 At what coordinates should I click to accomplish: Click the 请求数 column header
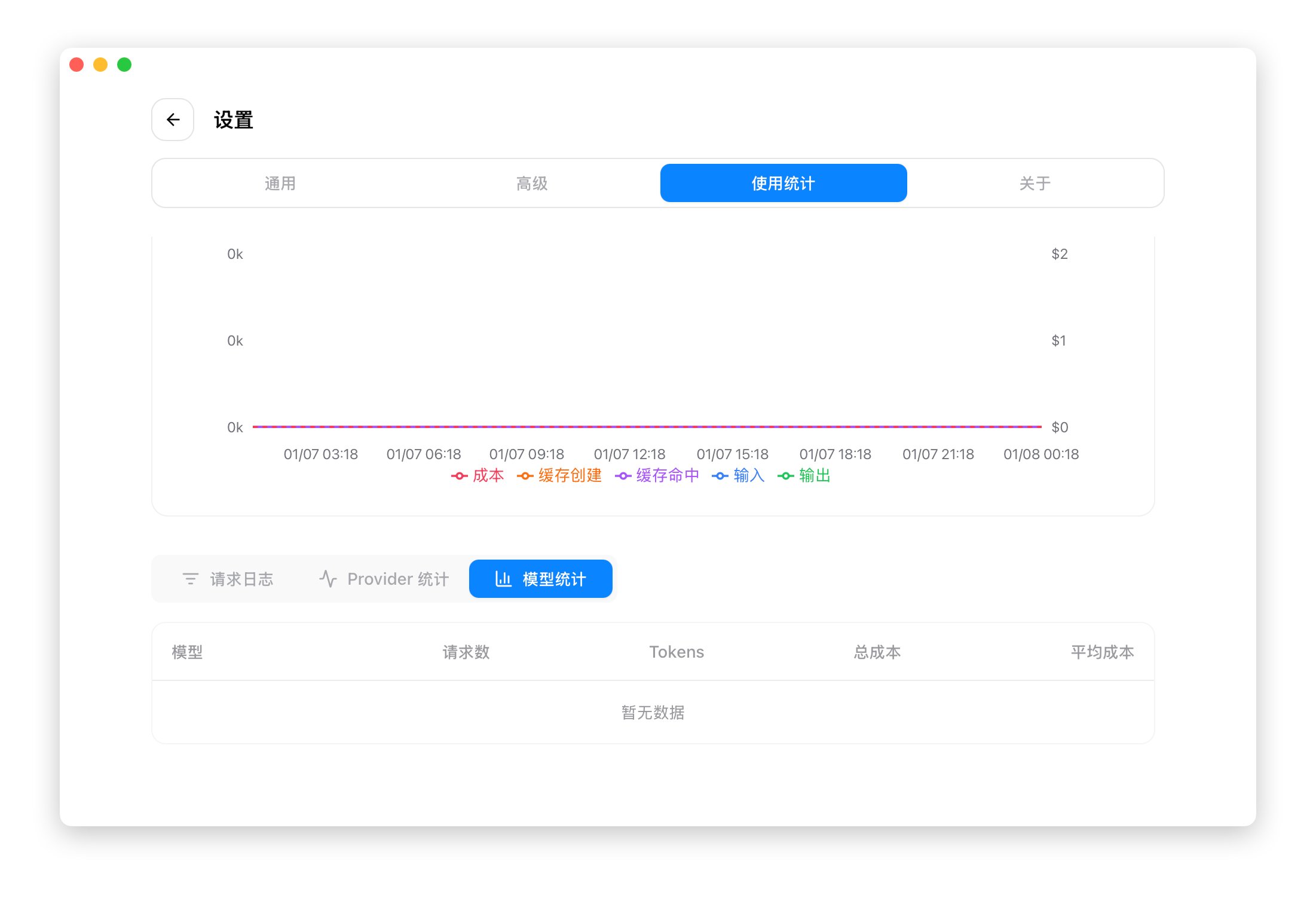tap(466, 652)
